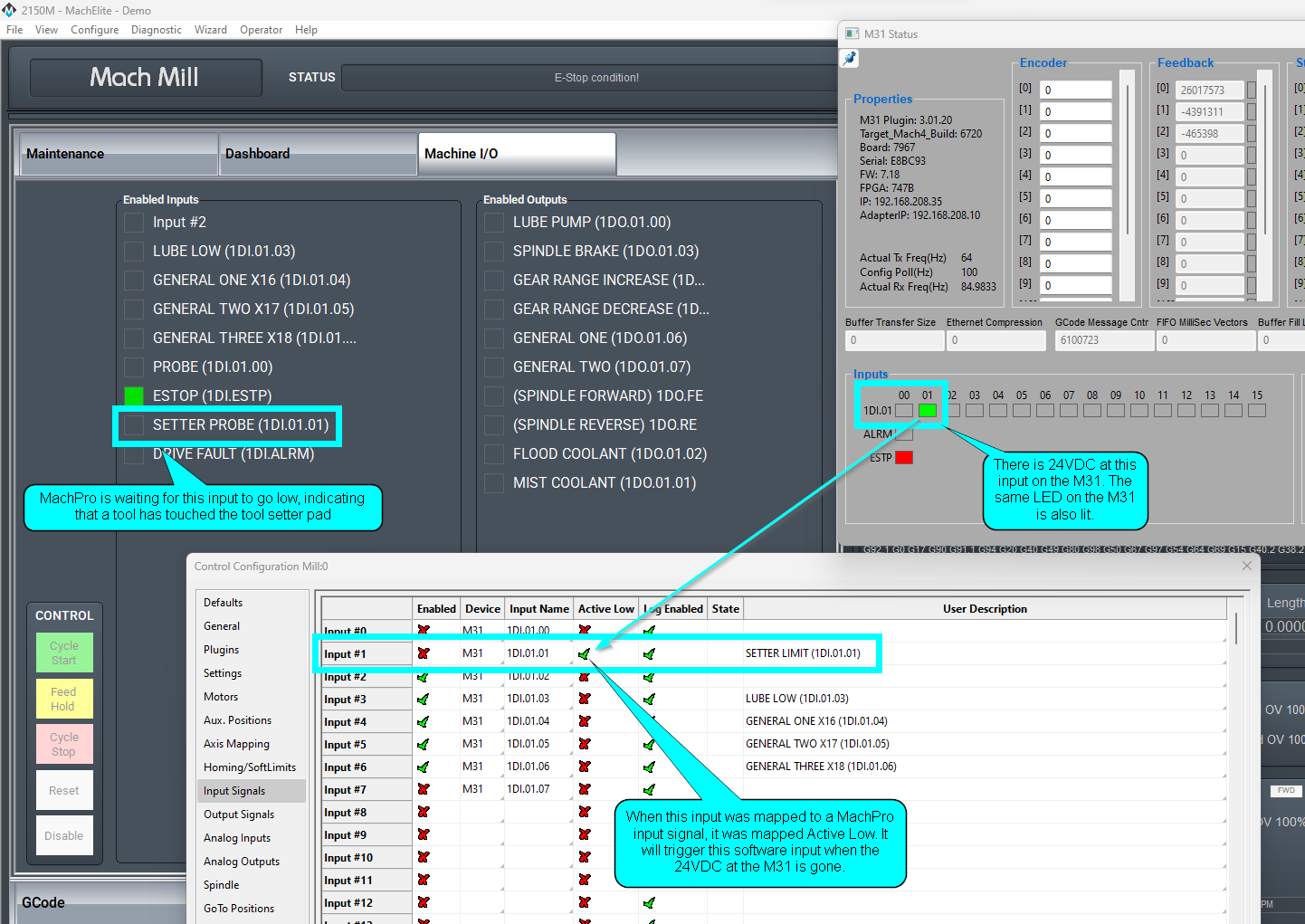Toggle the MIST COOLANT output indicator box
The width and height of the screenshot is (1305, 924).
[x=494, y=483]
